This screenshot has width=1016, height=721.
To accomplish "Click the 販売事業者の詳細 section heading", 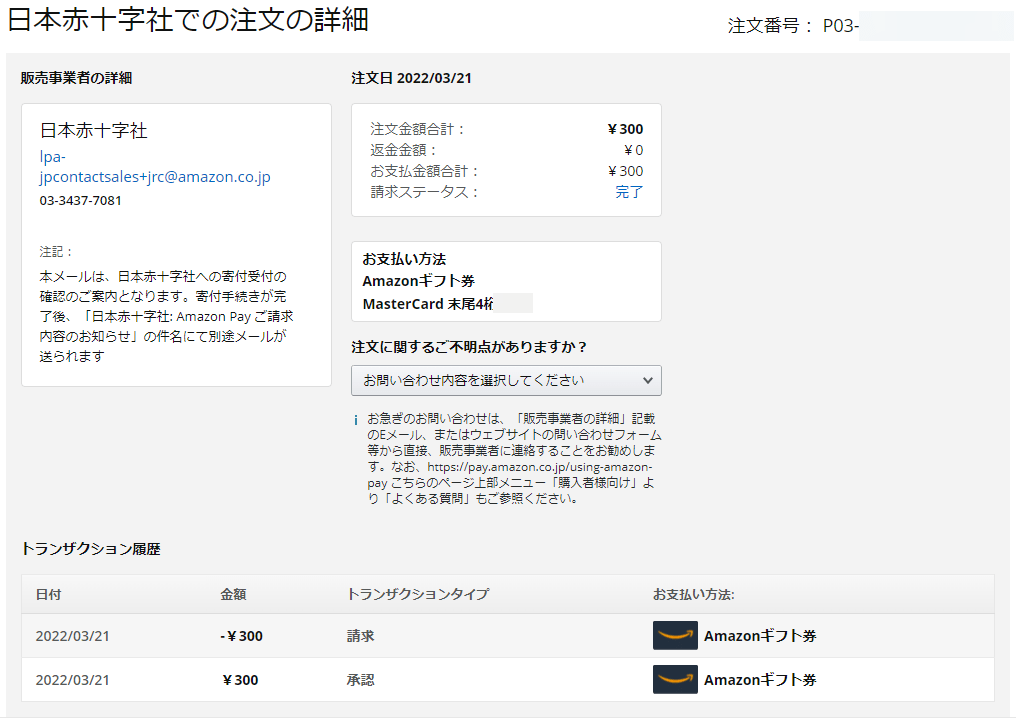I will 76,78.
